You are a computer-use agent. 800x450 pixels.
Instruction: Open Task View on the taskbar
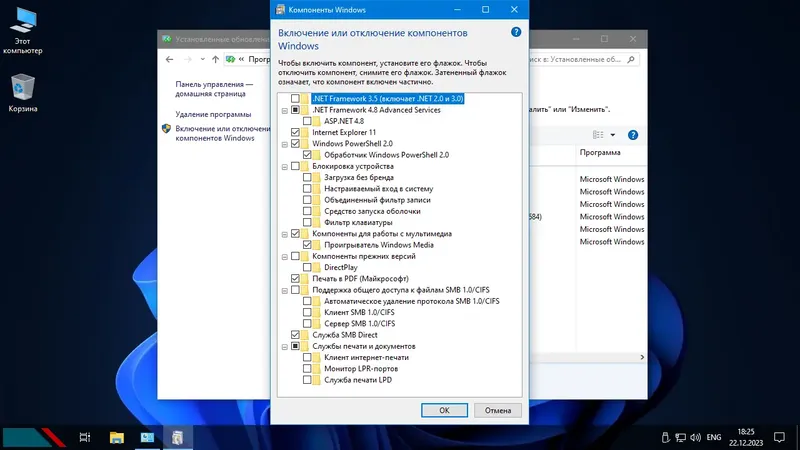click(85, 437)
